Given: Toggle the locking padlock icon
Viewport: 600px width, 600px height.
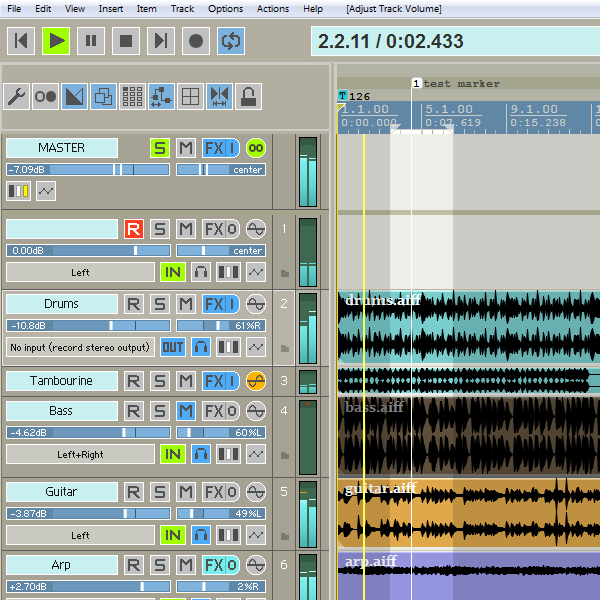Looking at the screenshot, I should pos(248,97).
